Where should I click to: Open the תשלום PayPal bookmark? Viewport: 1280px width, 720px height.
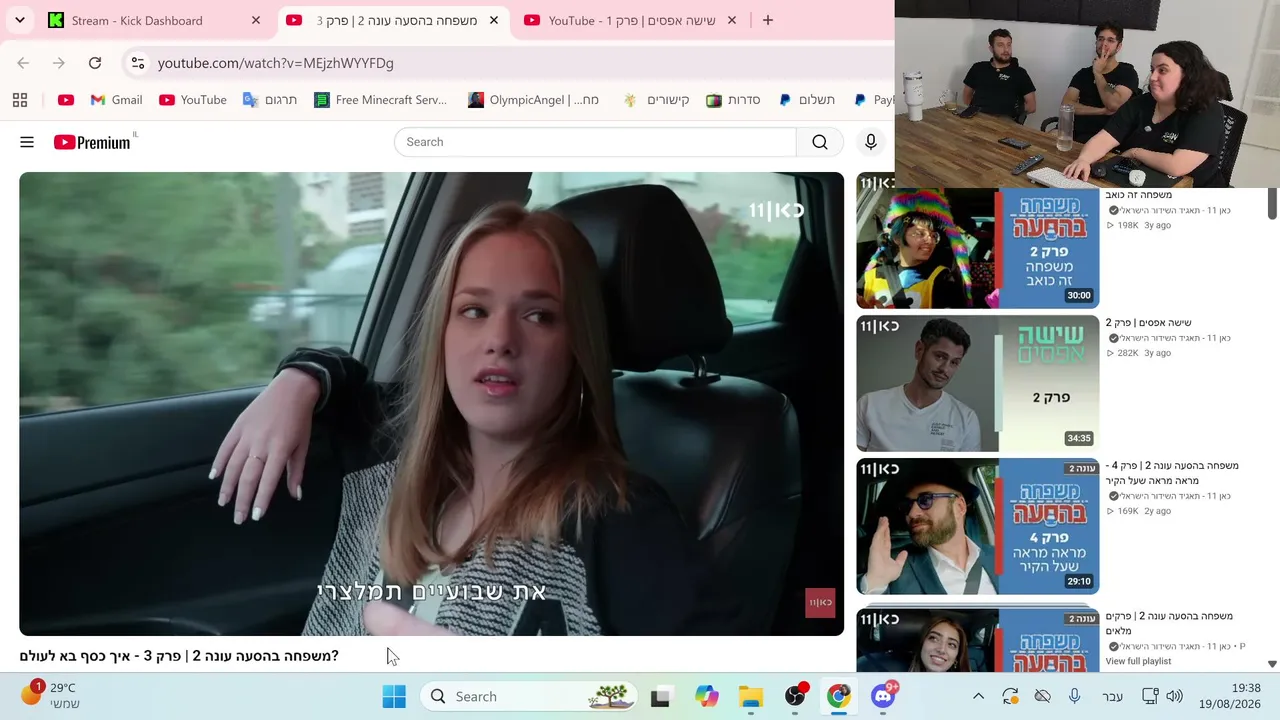coord(807,100)
